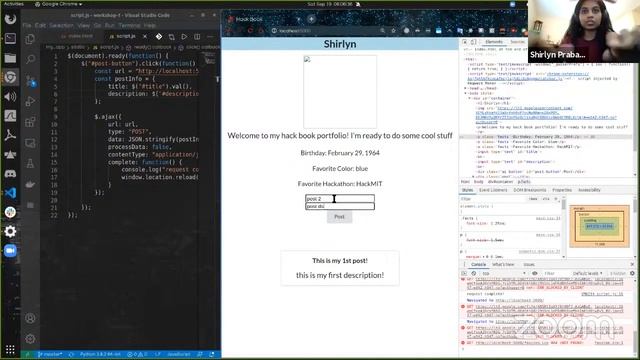Open the script.js:16 console source link
The width and height of the screenshot is (640, 360).
click(602, 294)
